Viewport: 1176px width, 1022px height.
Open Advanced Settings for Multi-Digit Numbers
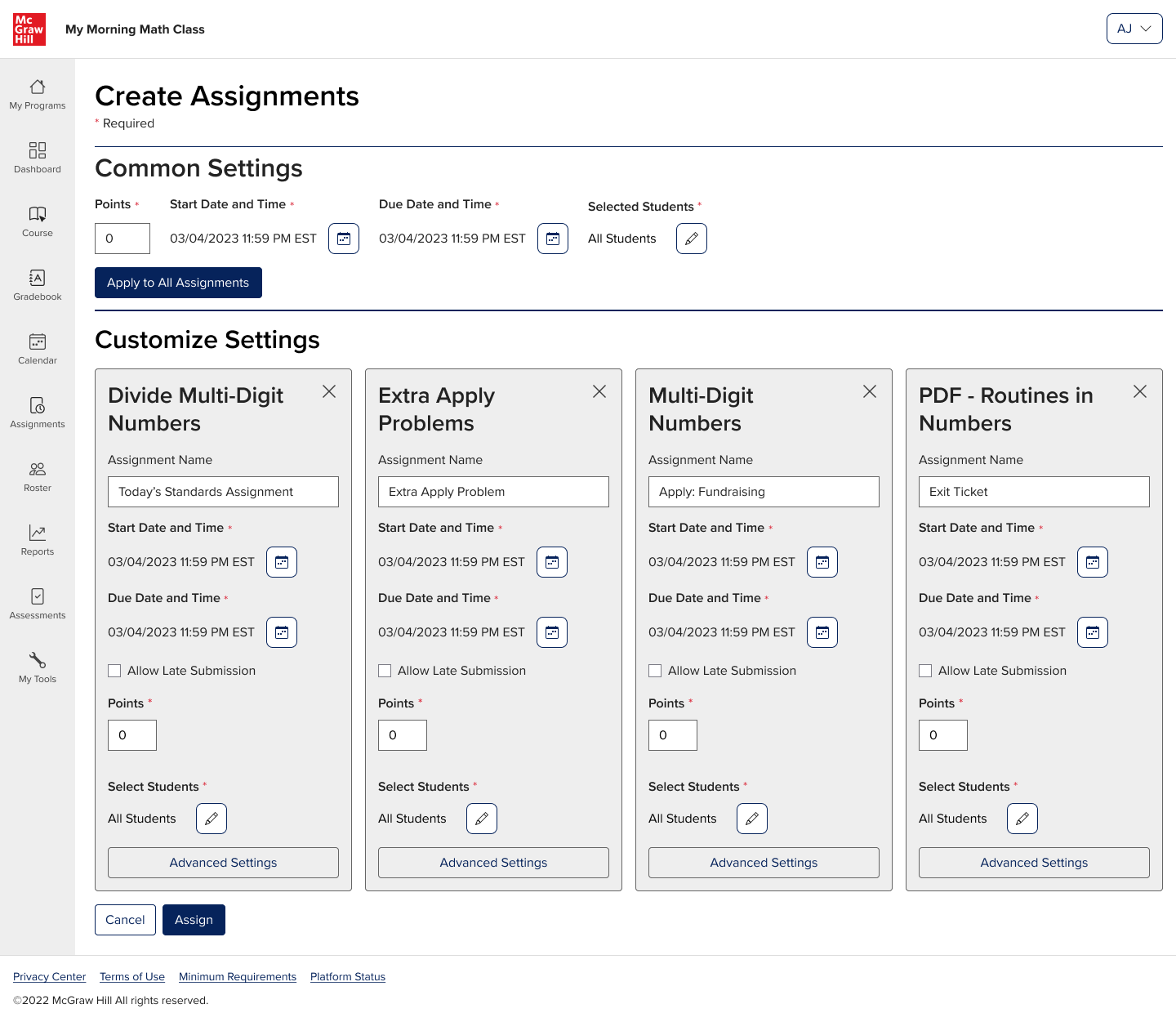764,863
